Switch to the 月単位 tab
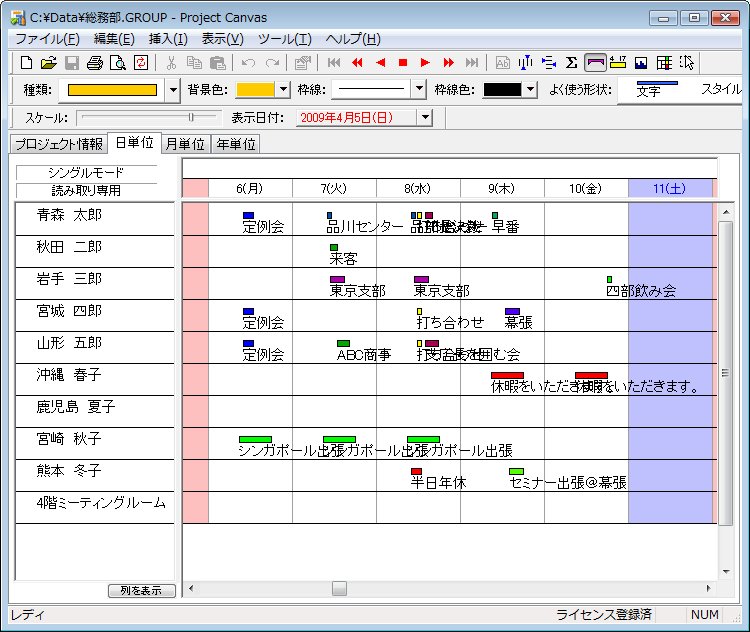The height and width of the screenshot is (632, 750). (186, 144)
